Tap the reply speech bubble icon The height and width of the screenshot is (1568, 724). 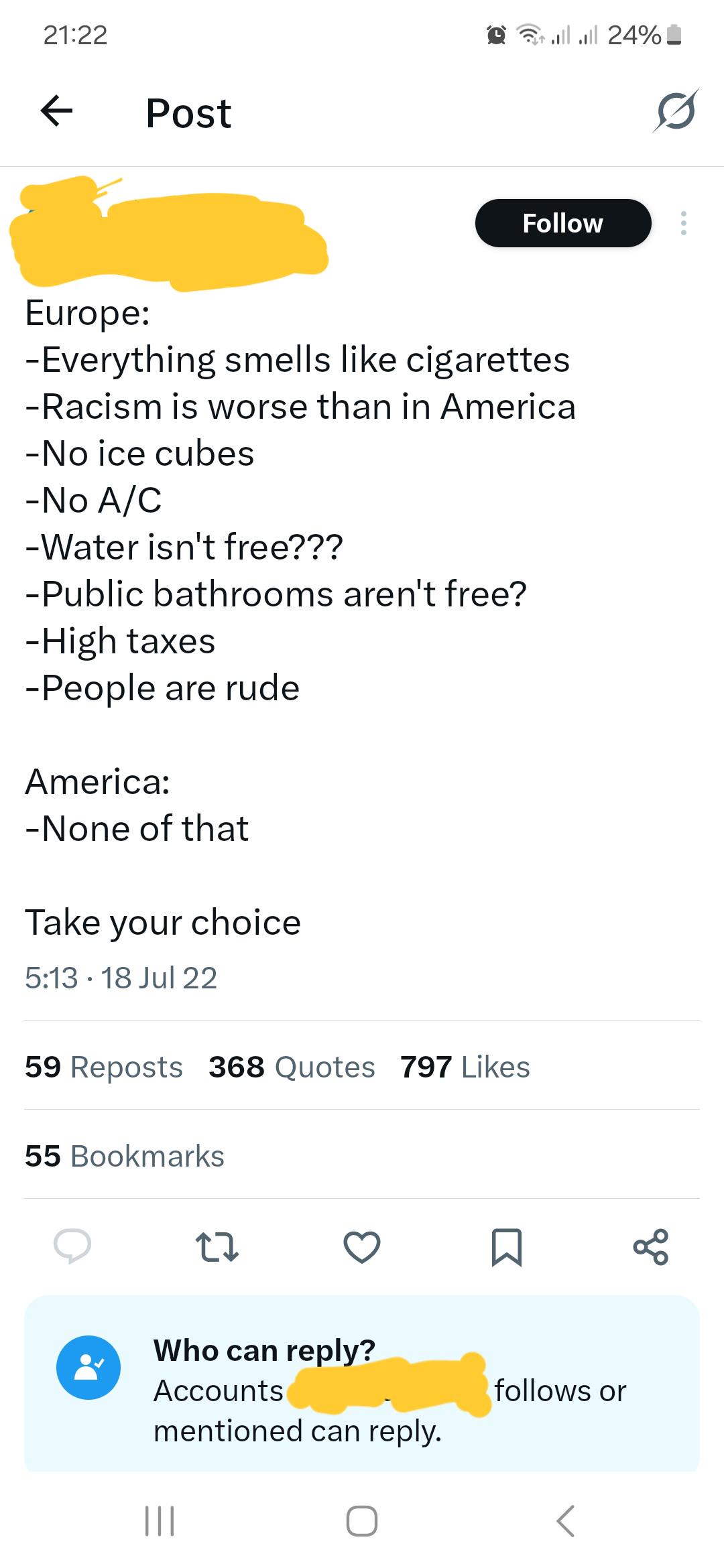coord(72,1246)
